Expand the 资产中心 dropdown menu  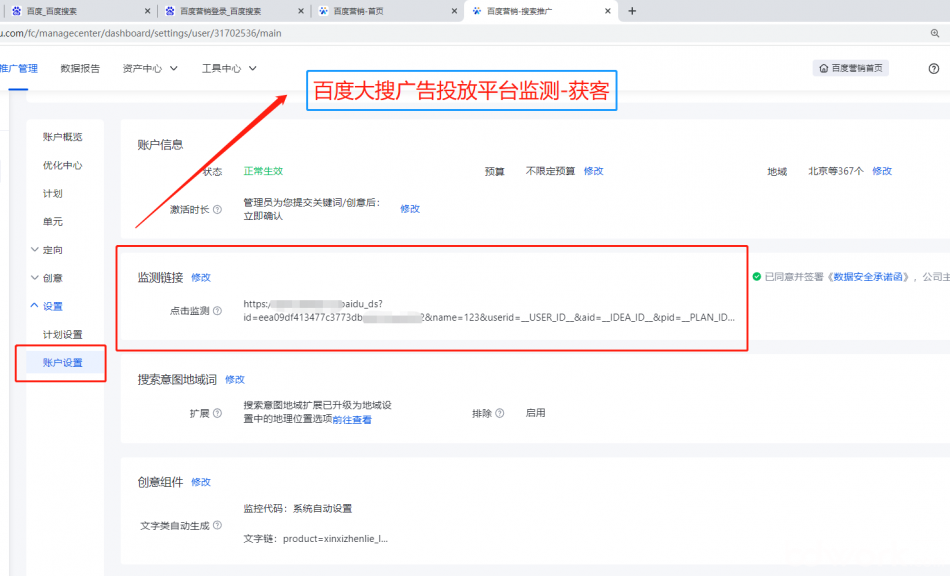tap(150, 68)
